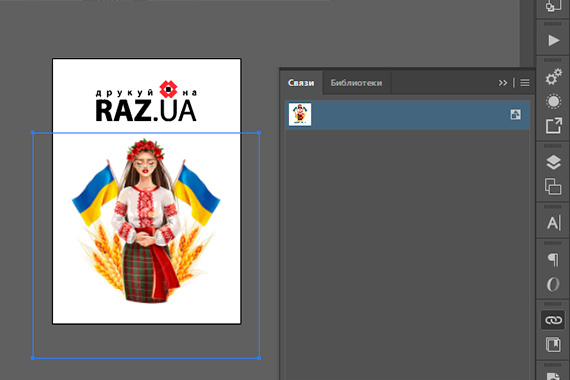Screen dimensions: 570x380
Task: Click the woman illustration on the artboard
Action: (146, 221)
